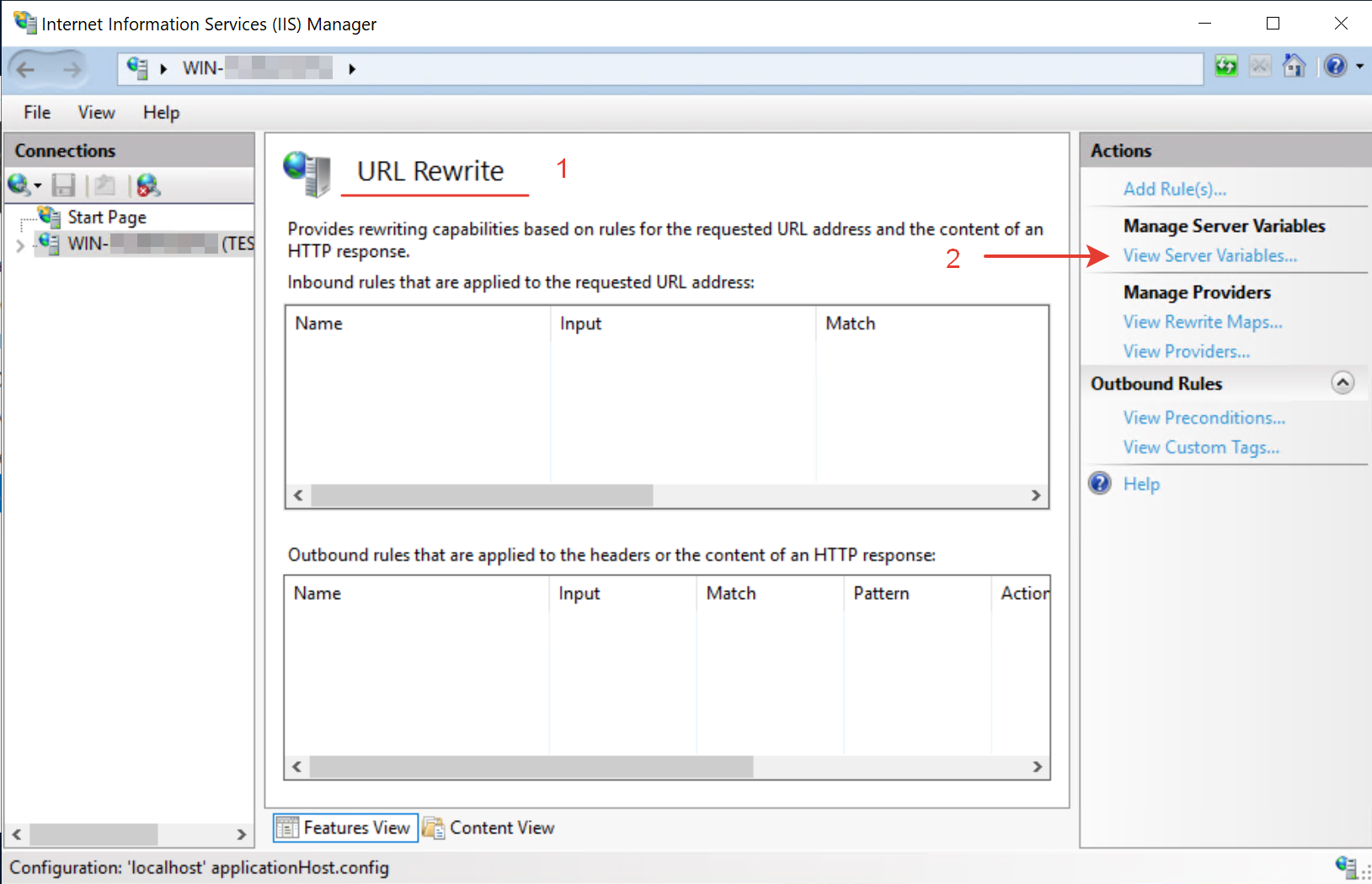Click the outbound rules horizontal scrollbar thumb

(x=531, y=767)
